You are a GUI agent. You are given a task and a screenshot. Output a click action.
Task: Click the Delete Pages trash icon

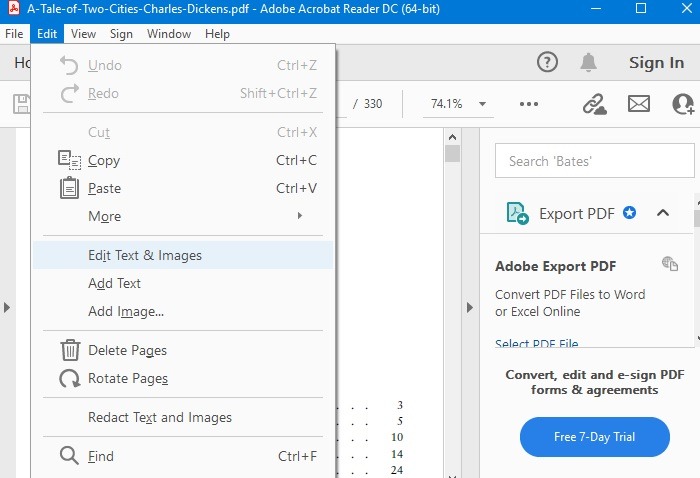point(70,350)
